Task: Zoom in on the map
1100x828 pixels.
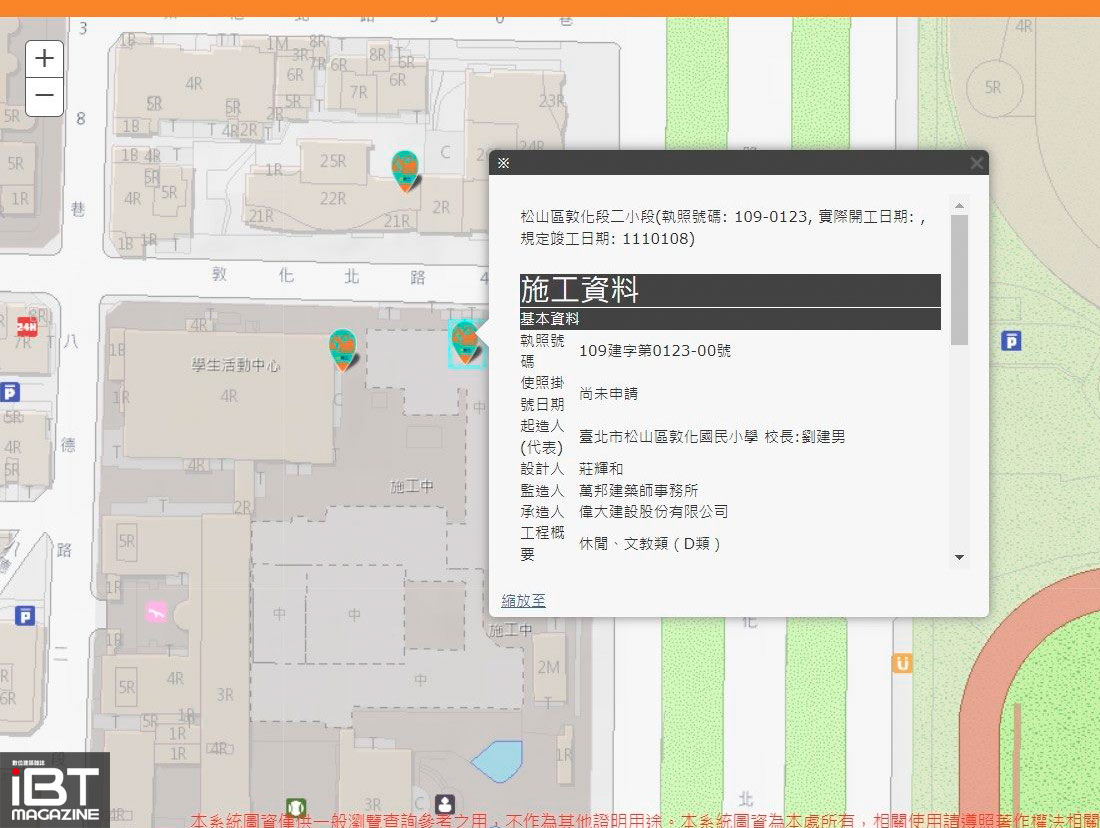Action: click(44, 59)
